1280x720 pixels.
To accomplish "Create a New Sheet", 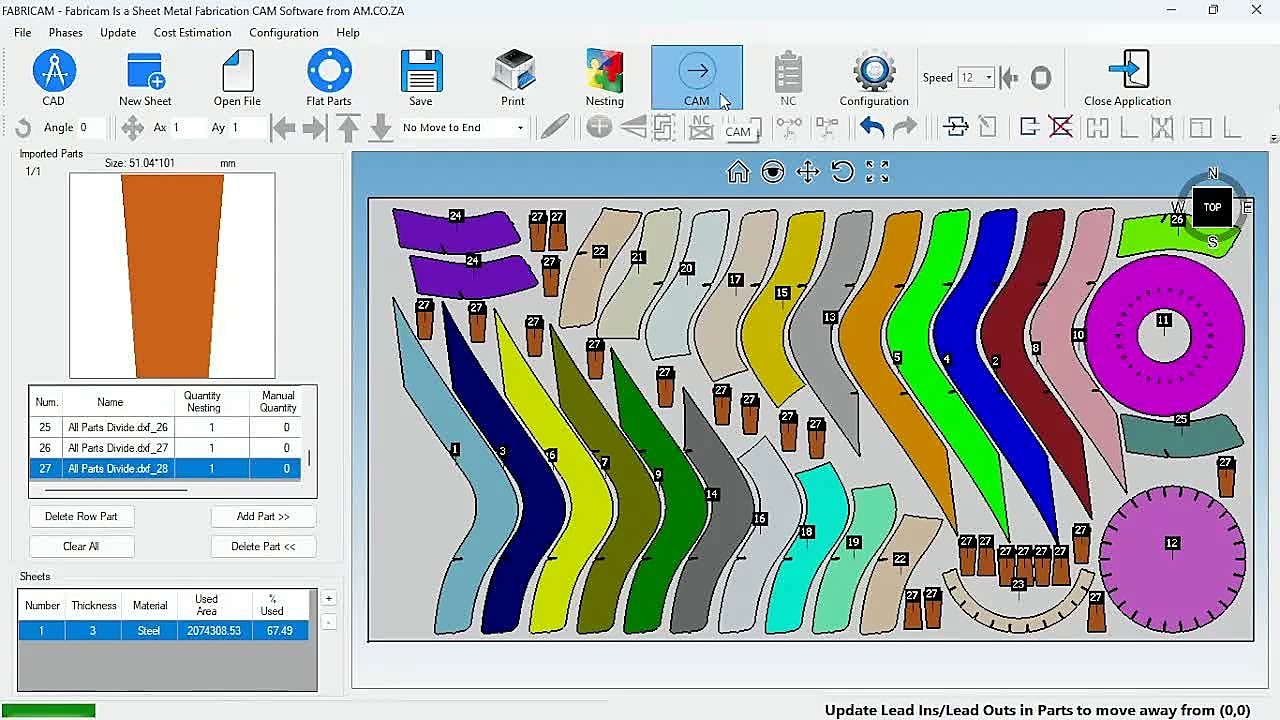I will (145, 78).
